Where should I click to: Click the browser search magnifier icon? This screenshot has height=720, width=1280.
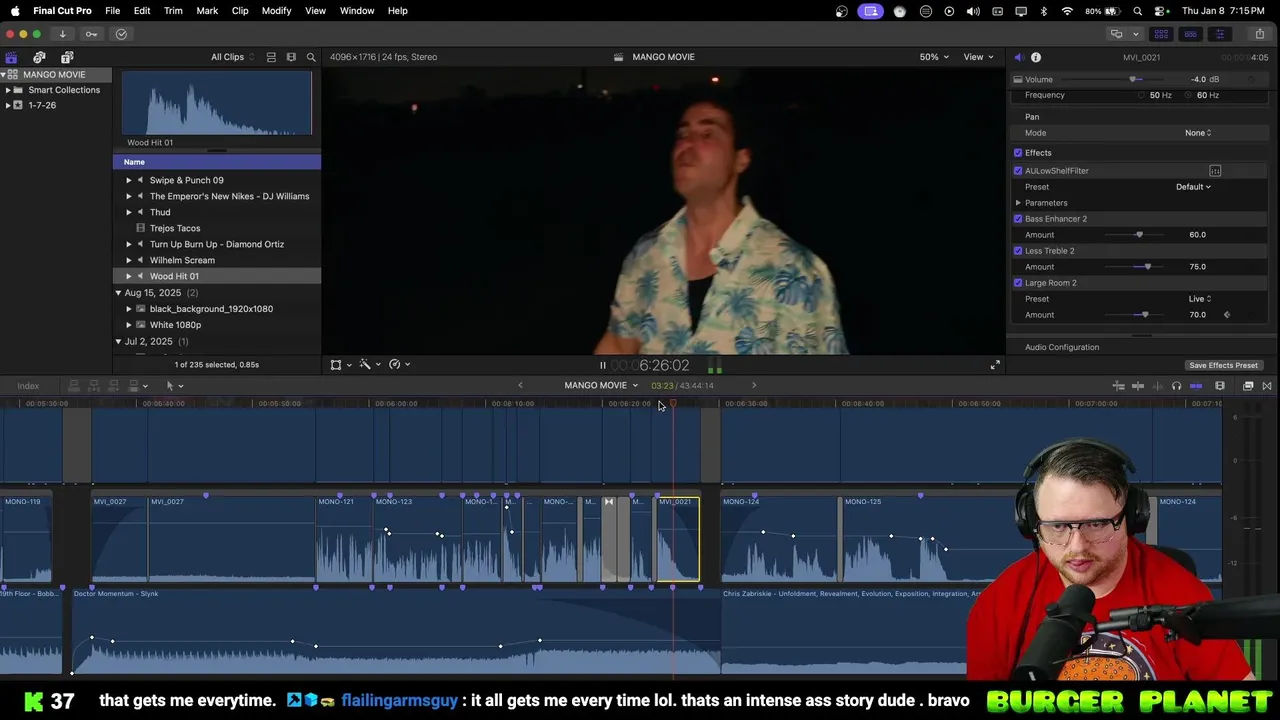coord(311,57)
